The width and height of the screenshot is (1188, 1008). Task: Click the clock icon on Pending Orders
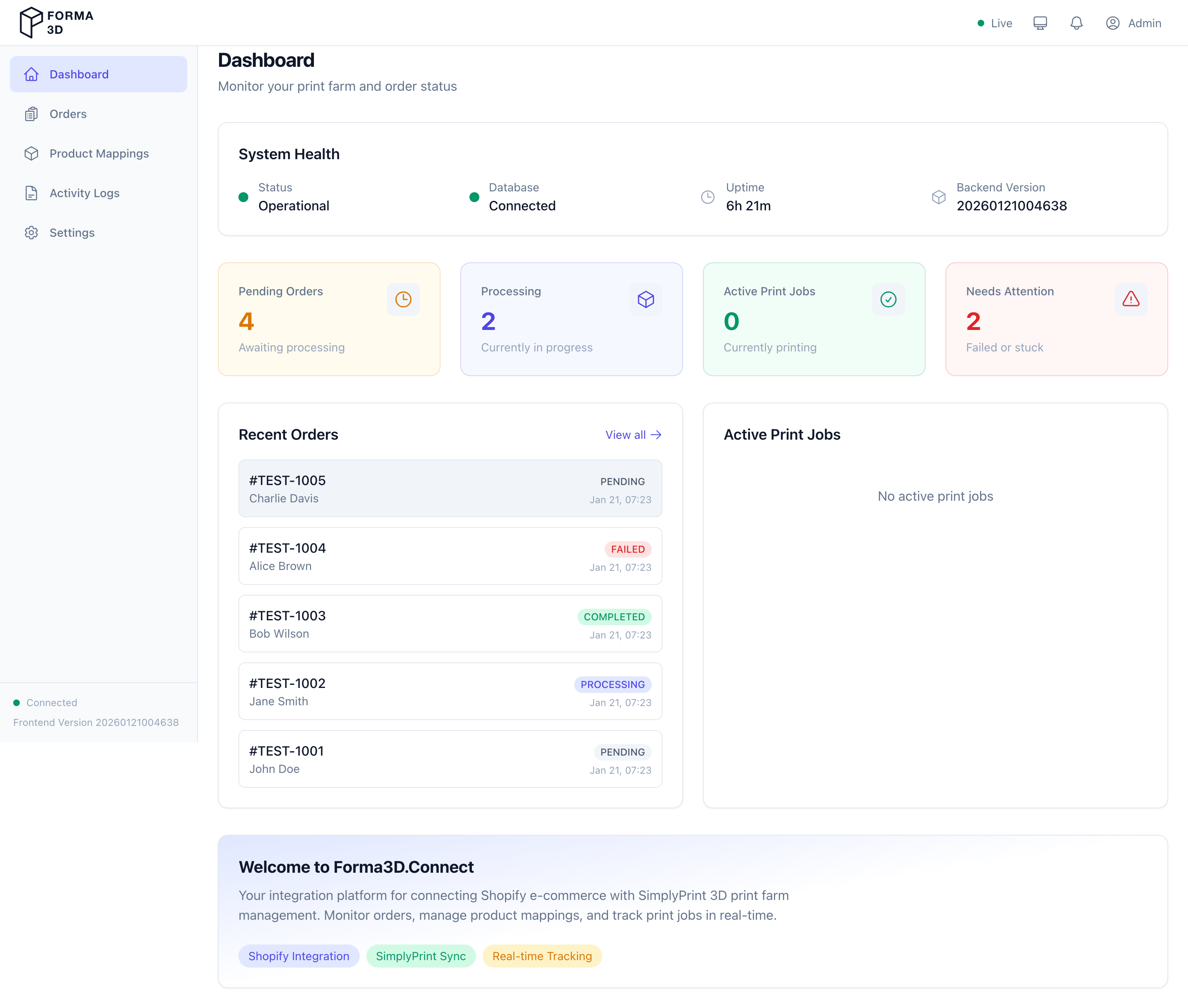point(403,299)
